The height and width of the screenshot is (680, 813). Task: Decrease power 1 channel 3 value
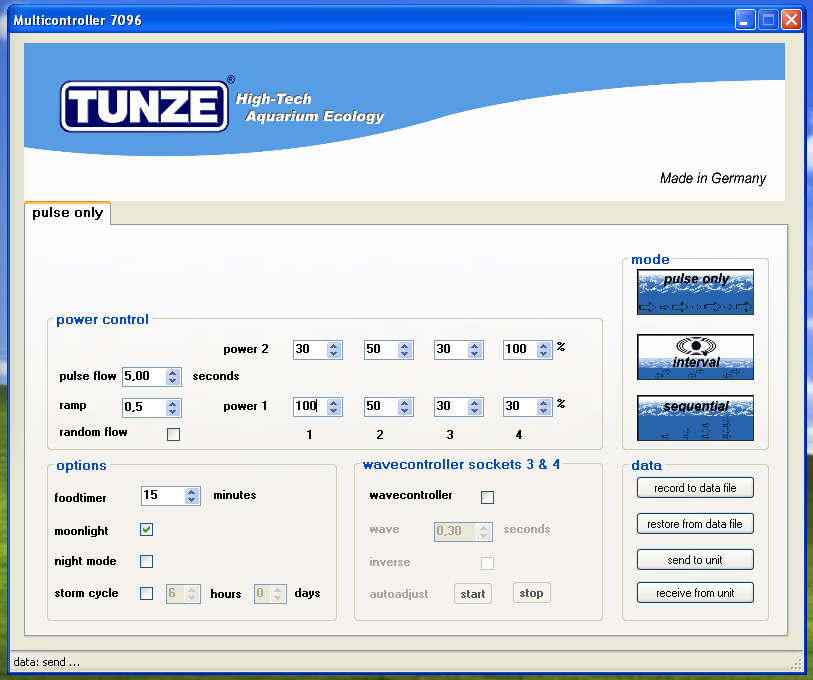tap(474, 411)
